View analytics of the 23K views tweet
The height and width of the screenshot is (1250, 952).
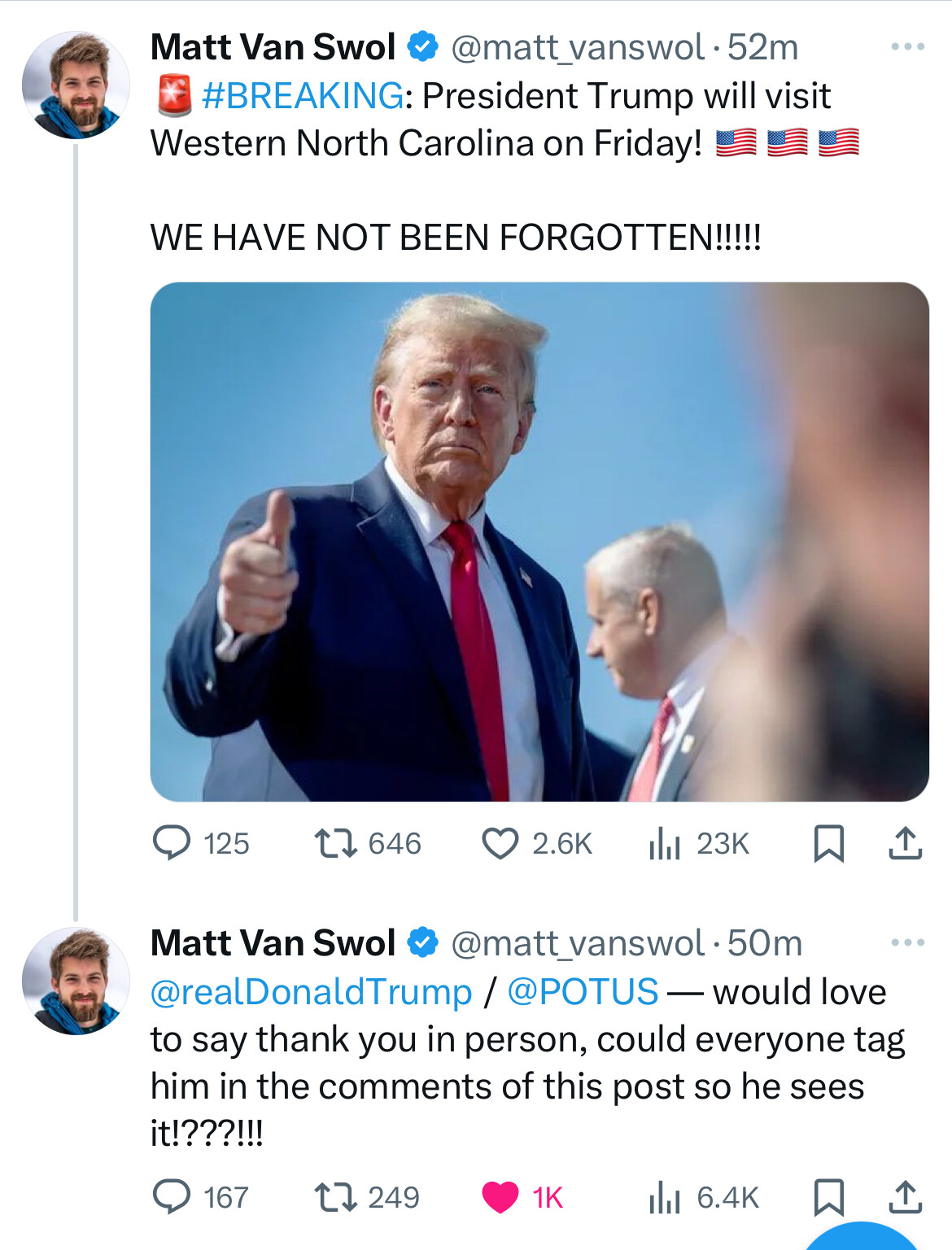click(x=665, y=843)
